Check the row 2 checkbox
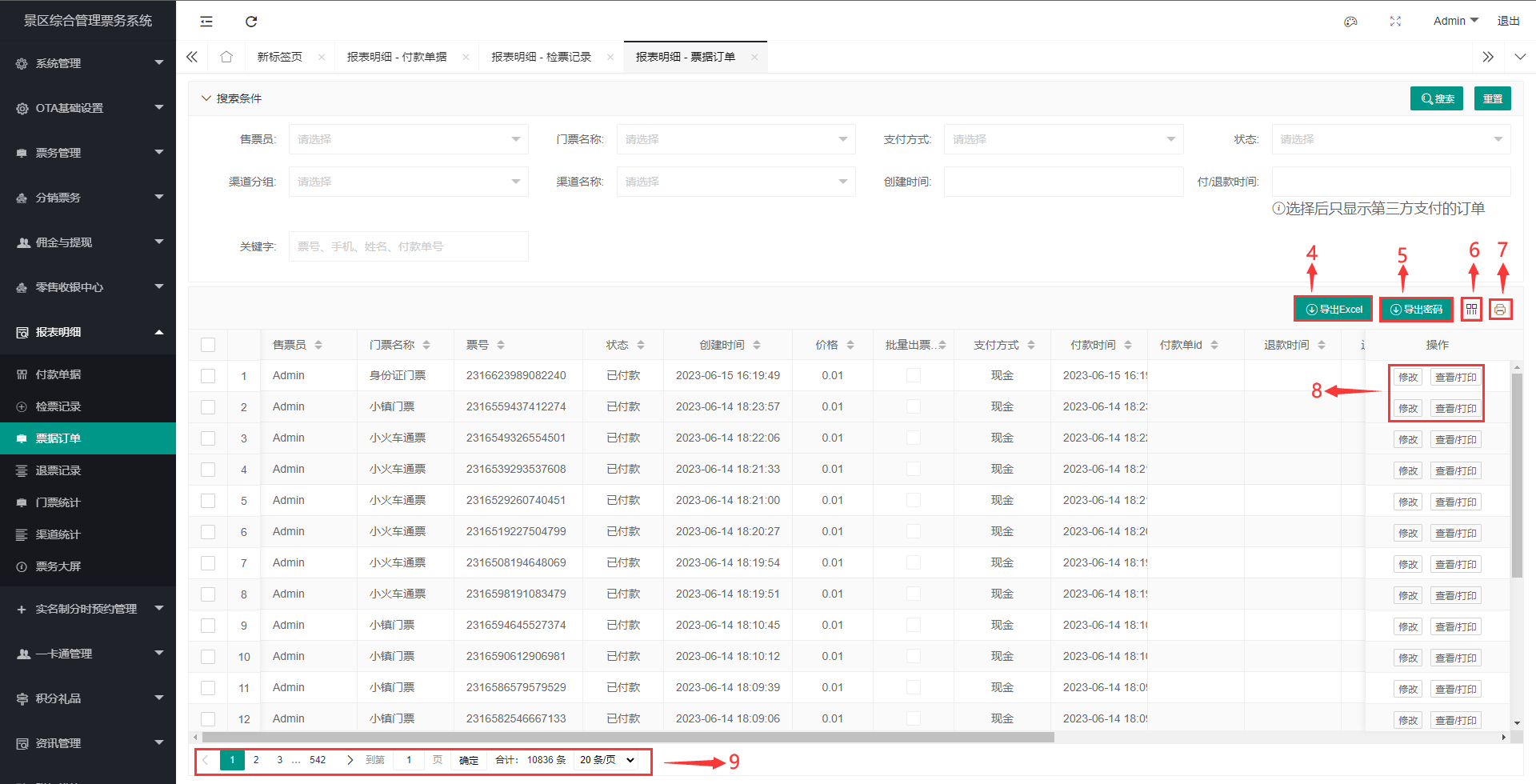1536x784 pixels. [x=208, y=406]
